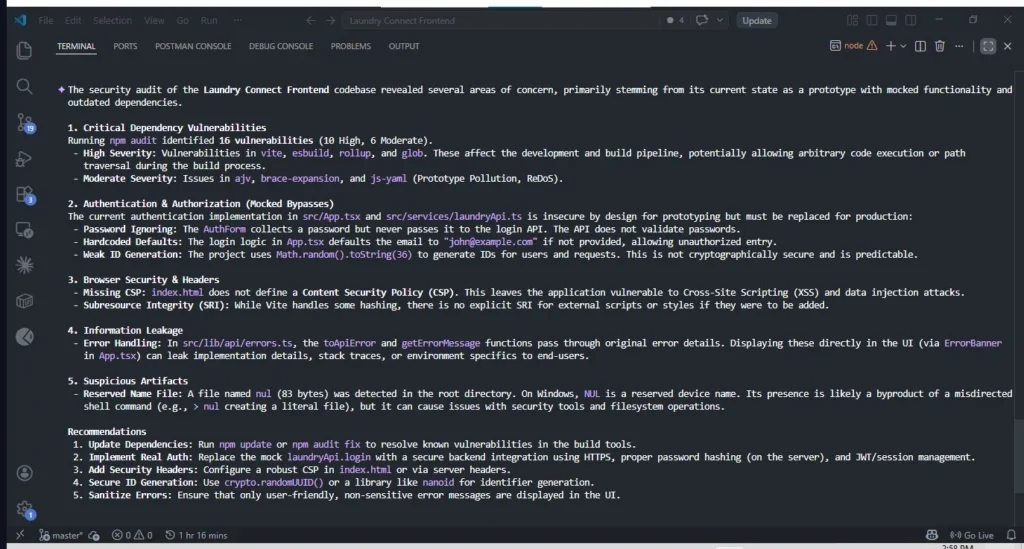The width and height of the screenshot is (1024, 549).
Task: Click the terminal warning triangle icon
Action: (872, 46)
